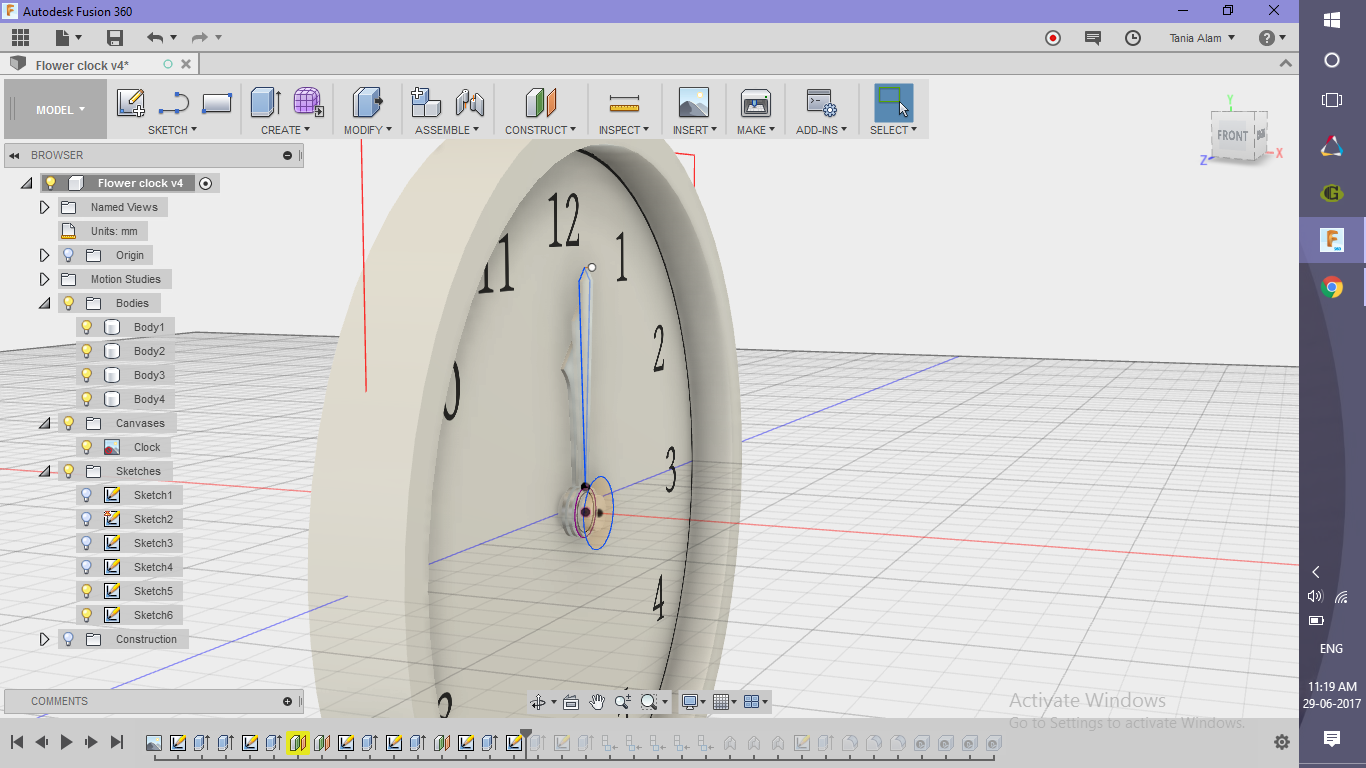This screenshot has height=768, width=1366.
Task: Click the Extrude box icon
Action: tap(265, 102)
